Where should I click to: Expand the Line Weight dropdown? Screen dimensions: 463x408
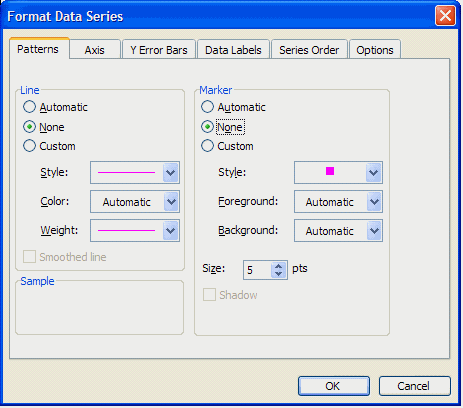point(135,230)
